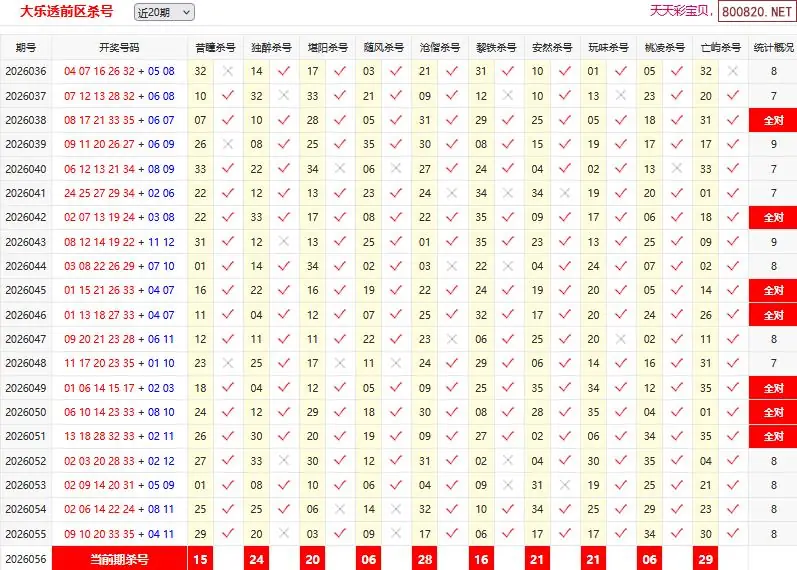Click the red checkmark beside 14 in row 2026036
The image size is (797, 570).
[x=284, y=71]
